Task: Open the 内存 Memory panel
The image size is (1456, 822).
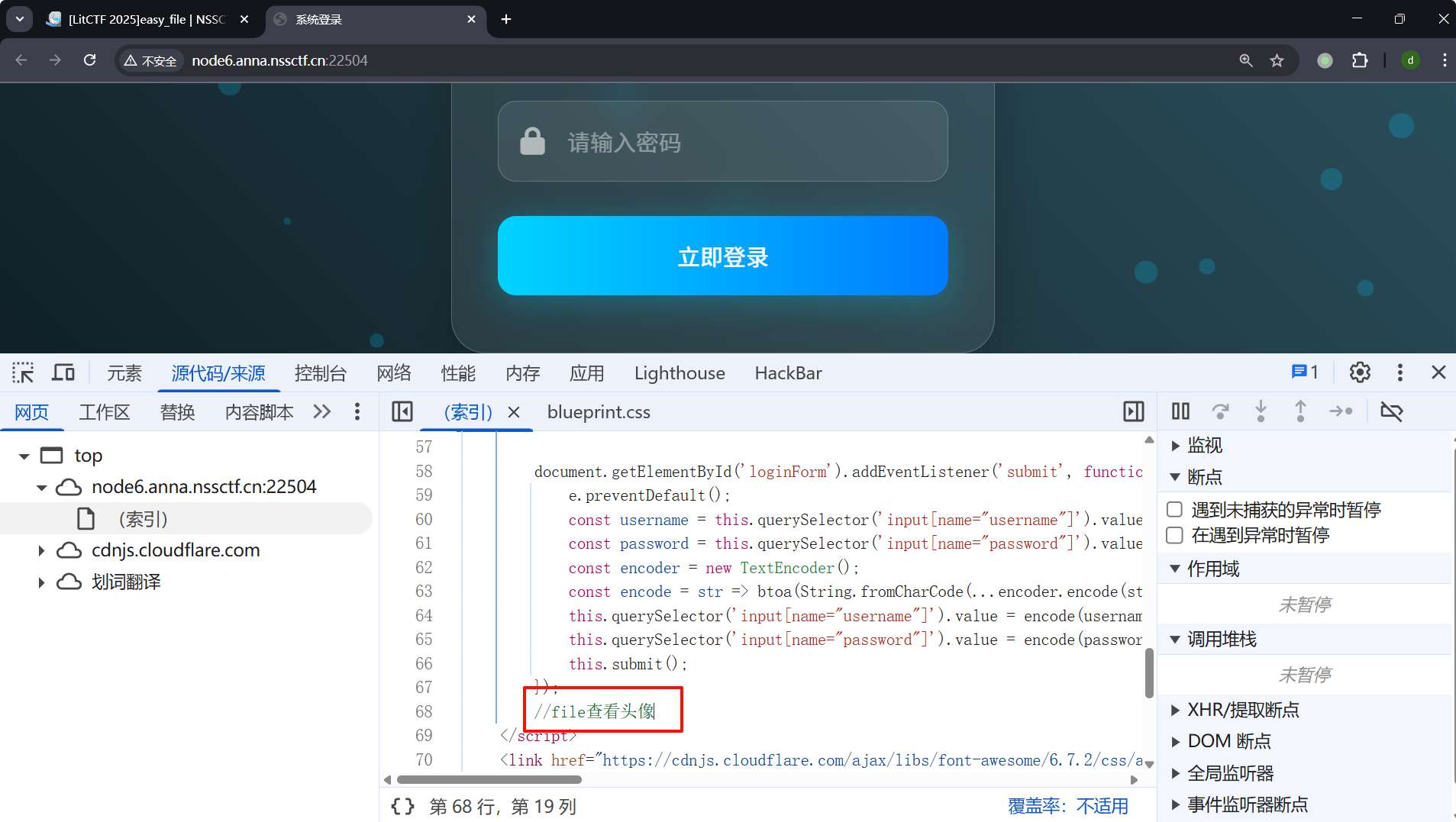Action: click(x=523, y=372)
